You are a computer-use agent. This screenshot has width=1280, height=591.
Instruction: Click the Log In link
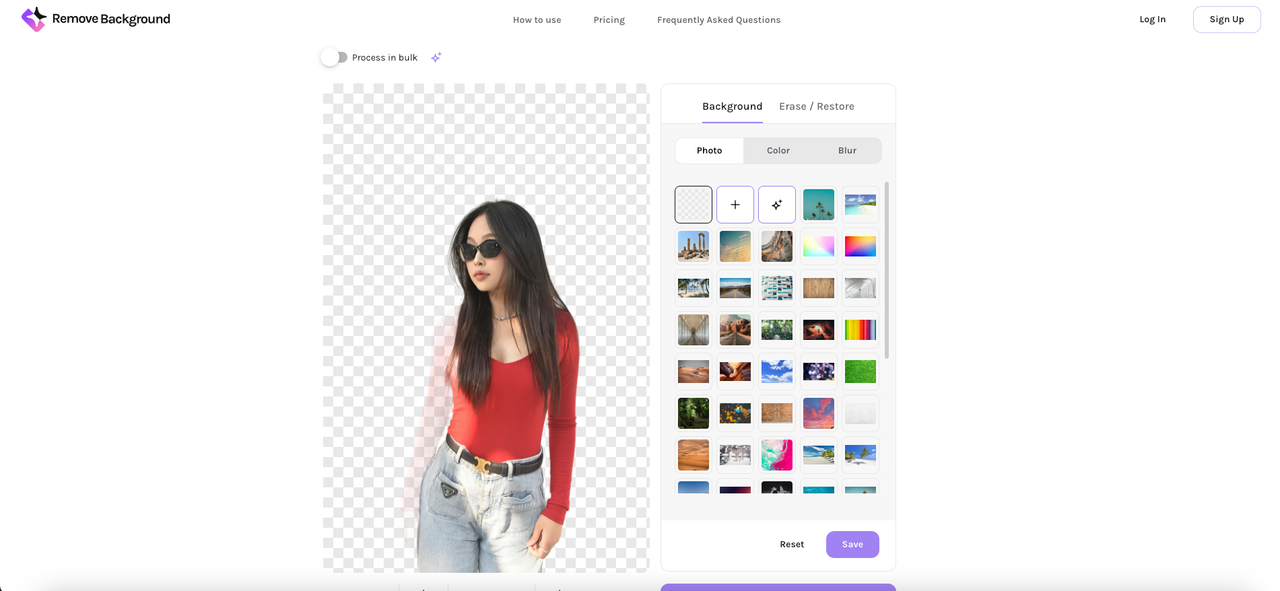[x=1153, y=19]
